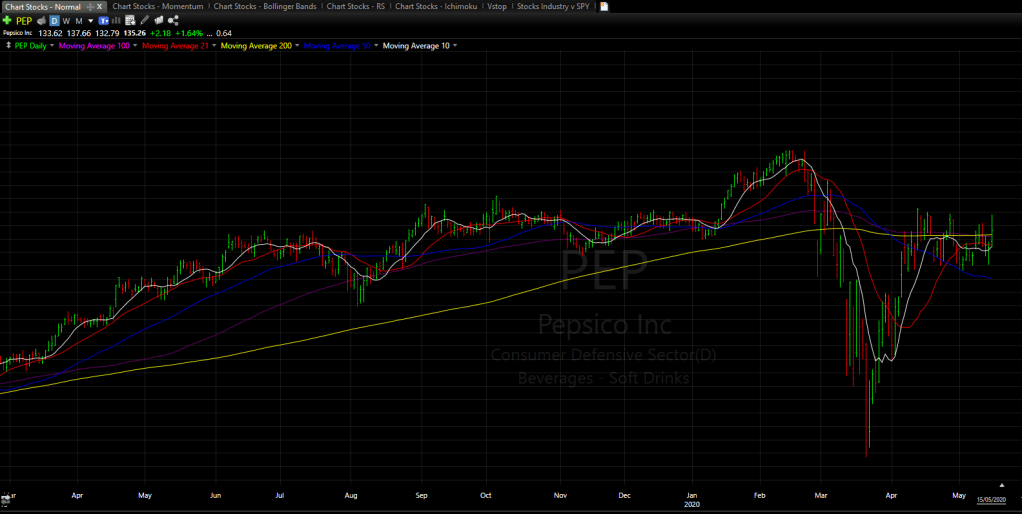
Task: Click the list/watchlist icon beside PEP
Action: [41, 20]
